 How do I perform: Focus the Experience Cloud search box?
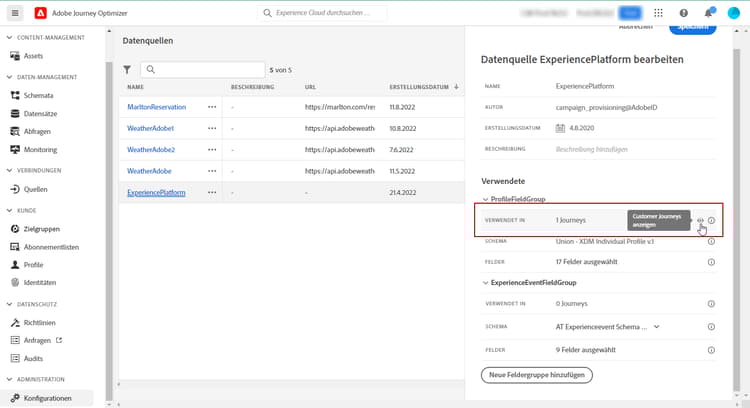[322, 13]
